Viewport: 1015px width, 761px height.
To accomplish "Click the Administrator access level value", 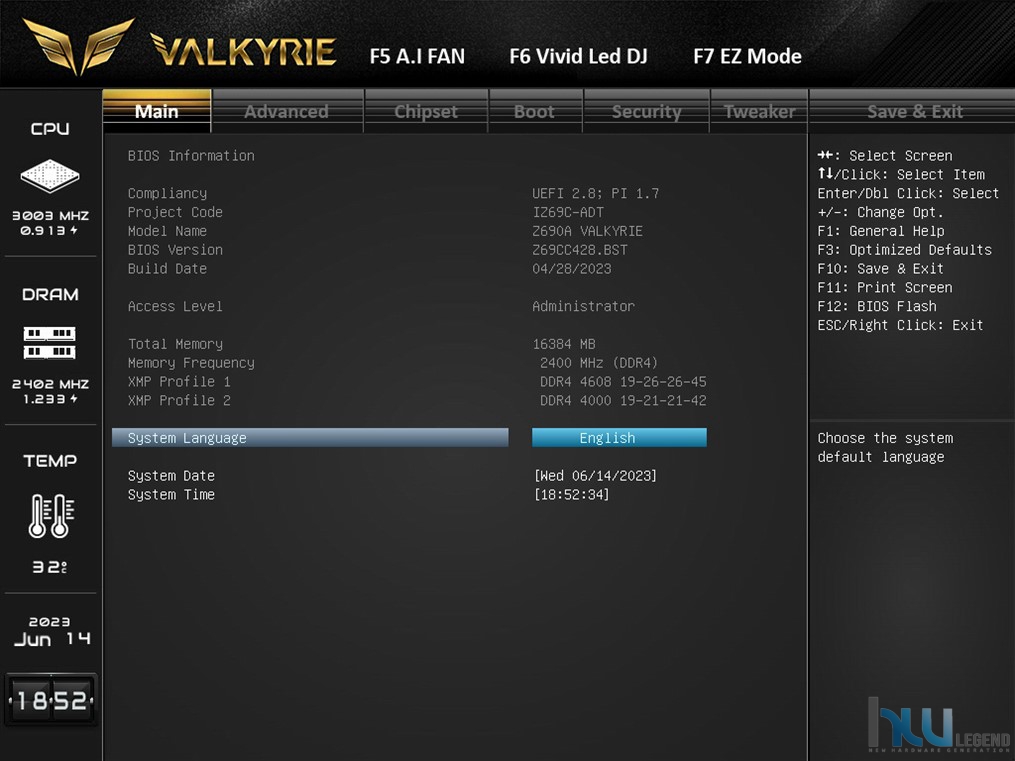I will [584, 306].
